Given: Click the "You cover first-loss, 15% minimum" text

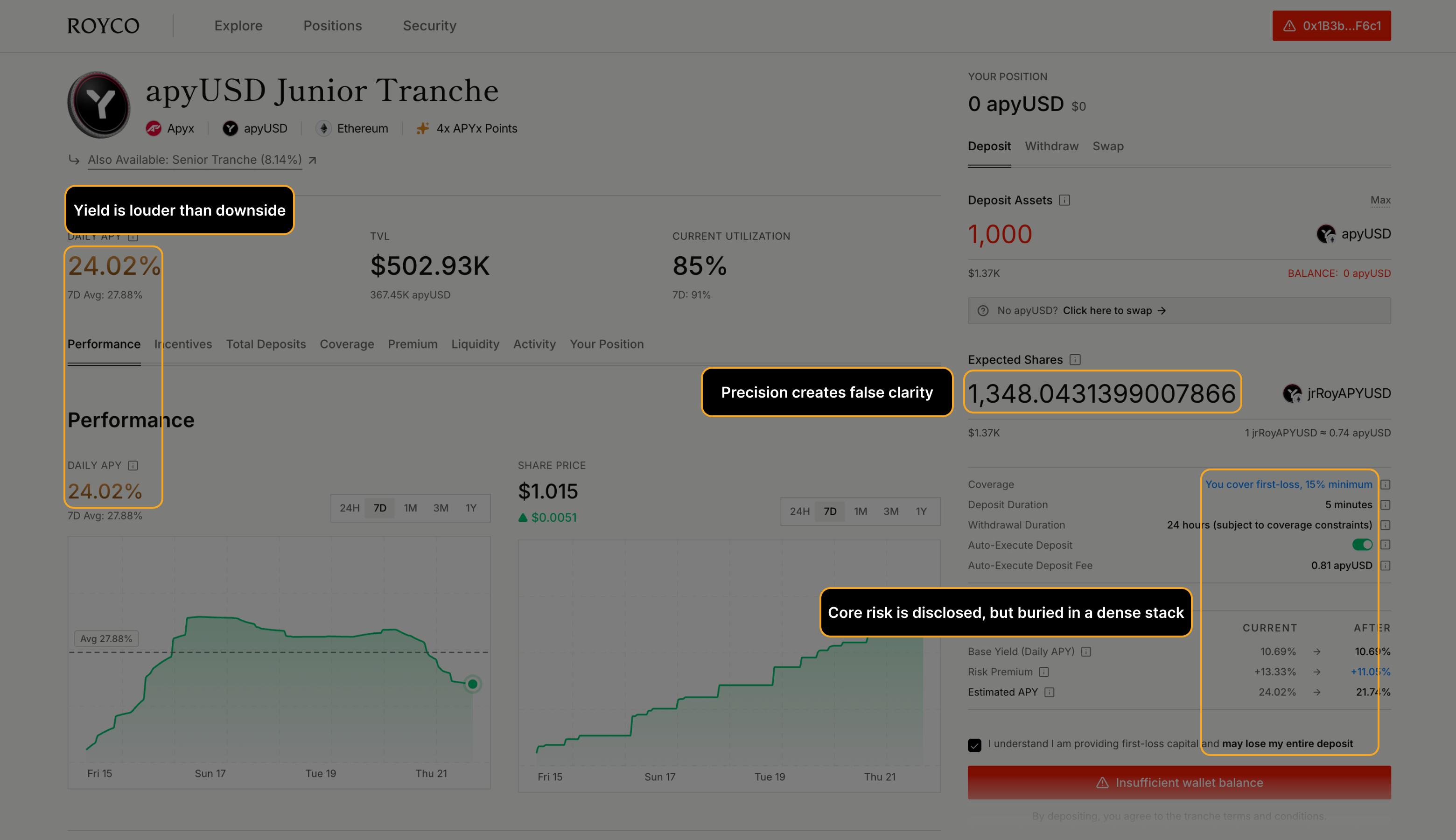Looking at the screenshot, I should 1289,484.
